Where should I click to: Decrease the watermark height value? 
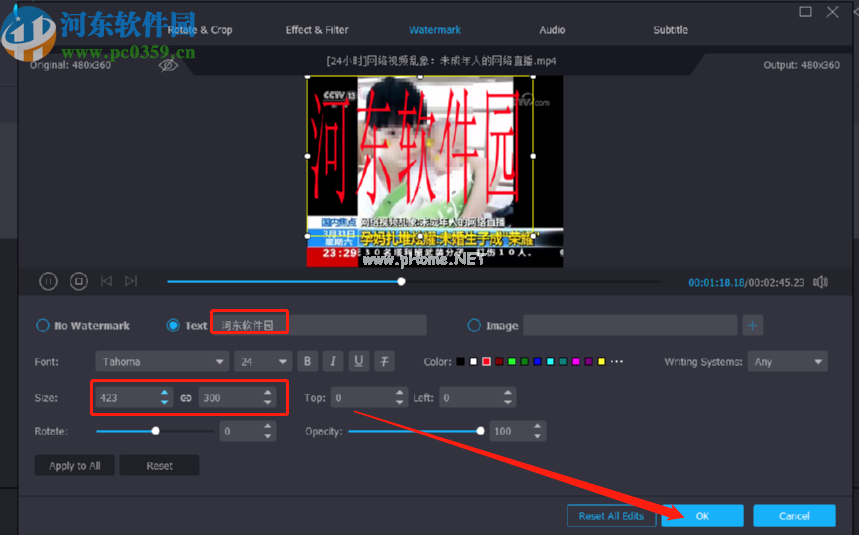click(x=267, y=402)
